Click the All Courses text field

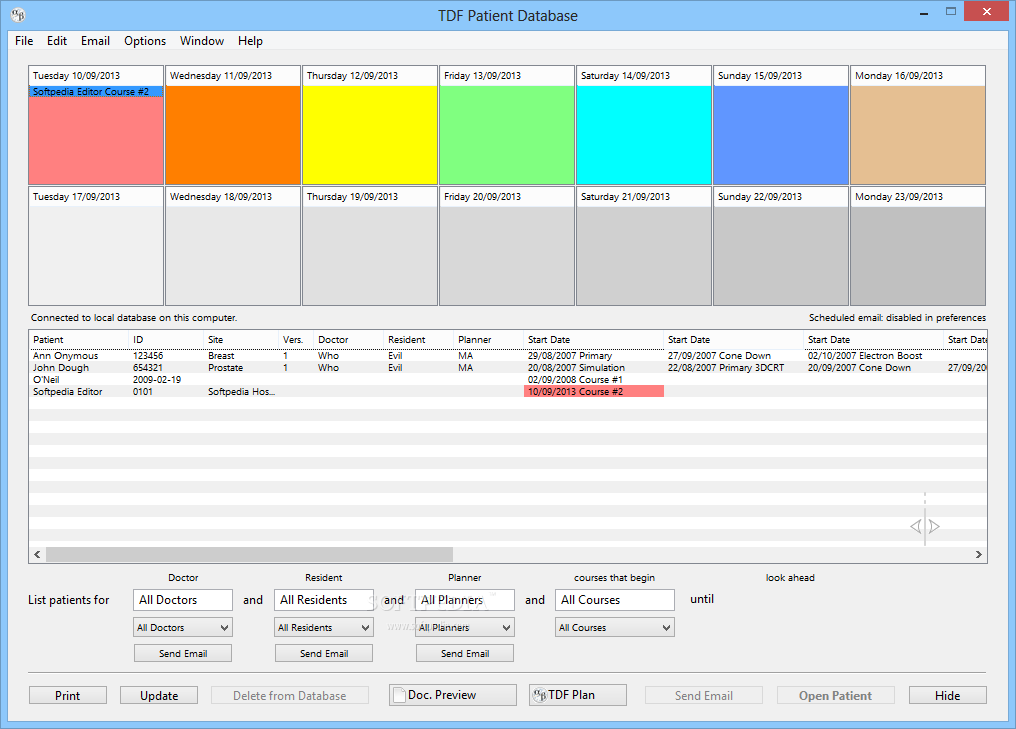click(614, 600)
